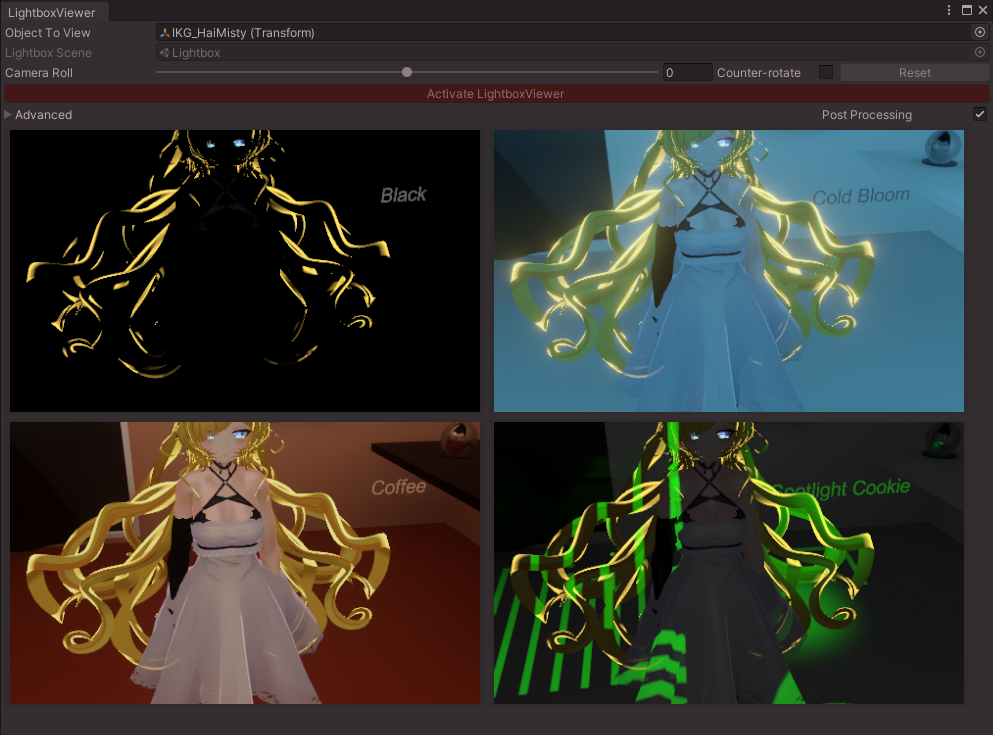
Task: Select the Cold Bloom lightbox preview
Action: point(729,270)
